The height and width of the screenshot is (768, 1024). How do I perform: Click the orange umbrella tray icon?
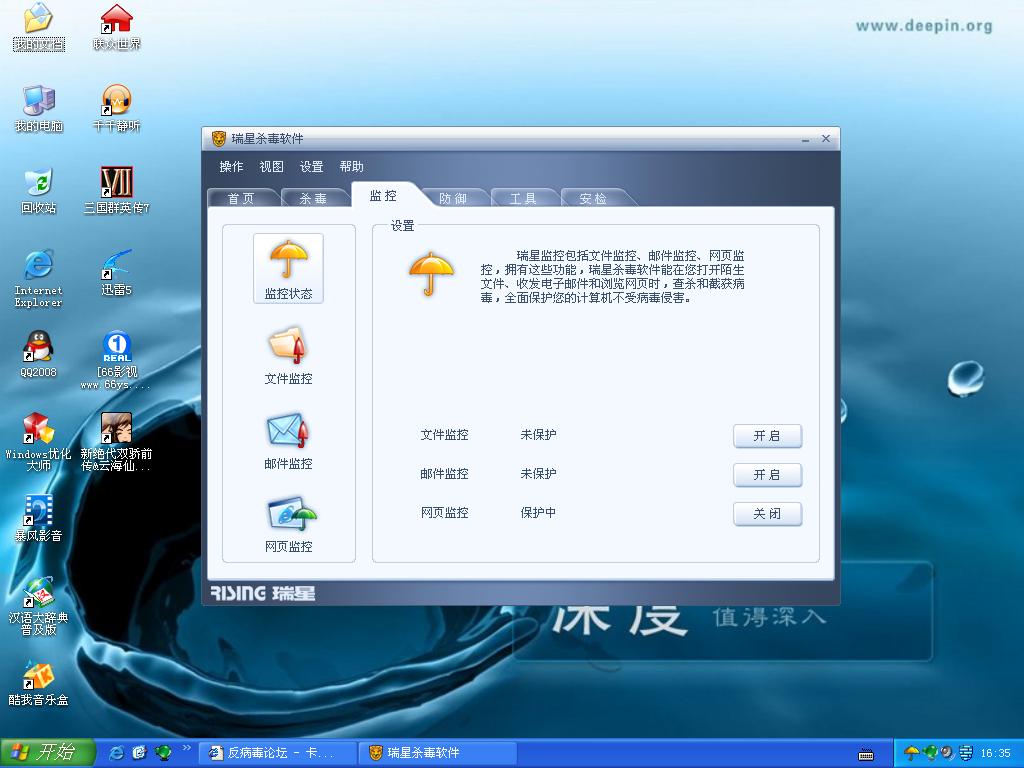pyautogui.click(x=911, y=753)
